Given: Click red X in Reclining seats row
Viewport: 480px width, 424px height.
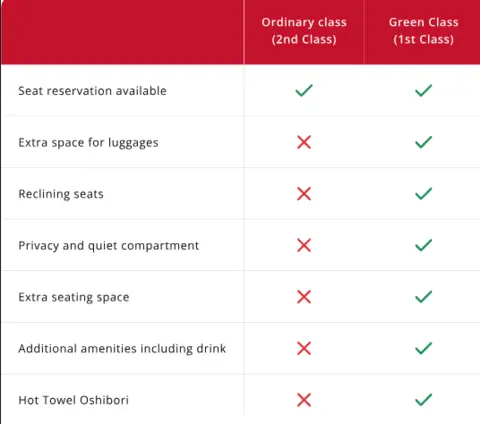Looking at the screenshot, I should (304, 194).
